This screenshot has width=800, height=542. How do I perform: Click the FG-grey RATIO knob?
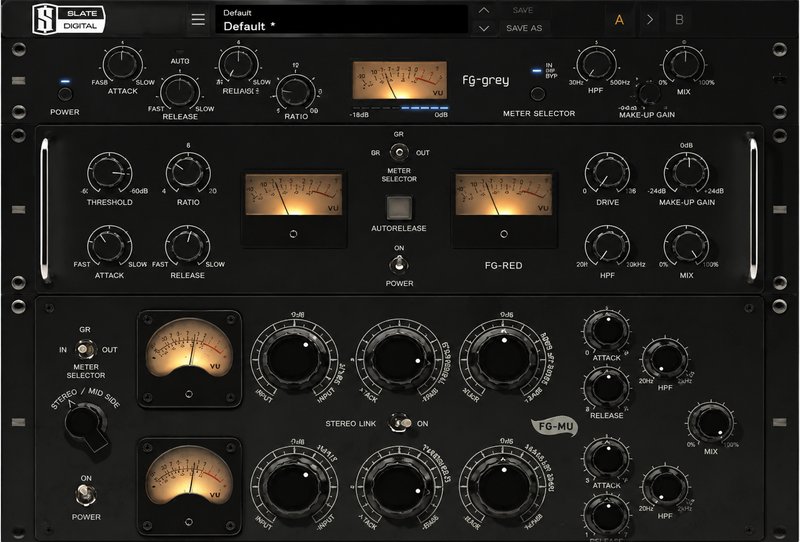(295, 93)
